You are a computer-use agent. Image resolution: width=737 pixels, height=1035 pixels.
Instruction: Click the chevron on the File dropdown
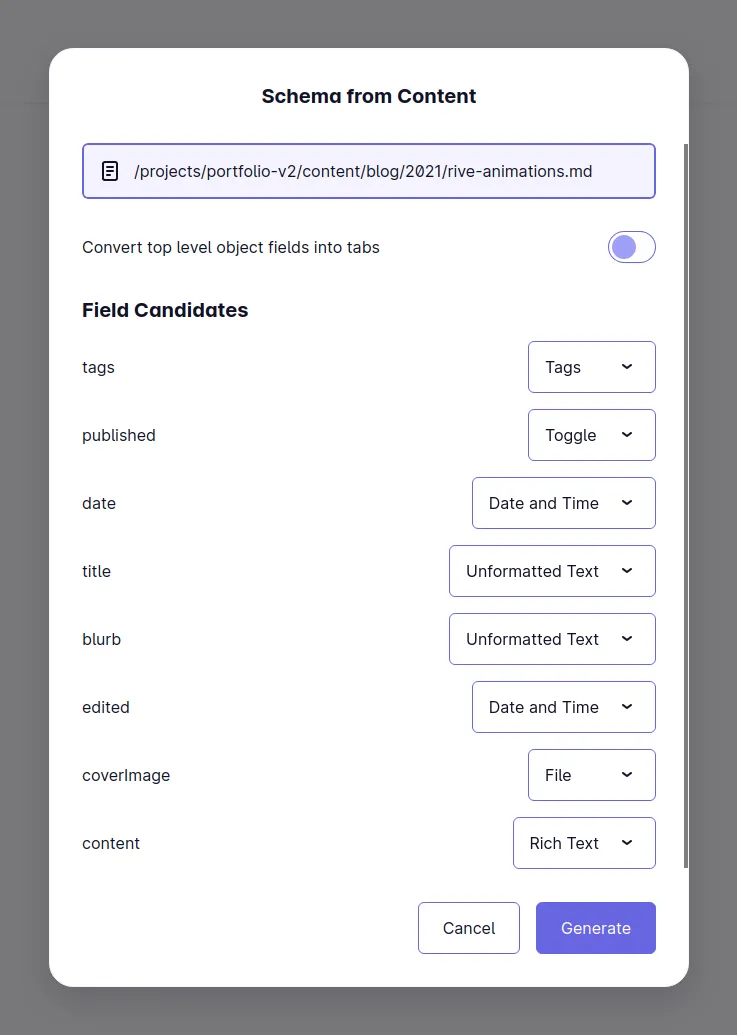coord(626,775)
